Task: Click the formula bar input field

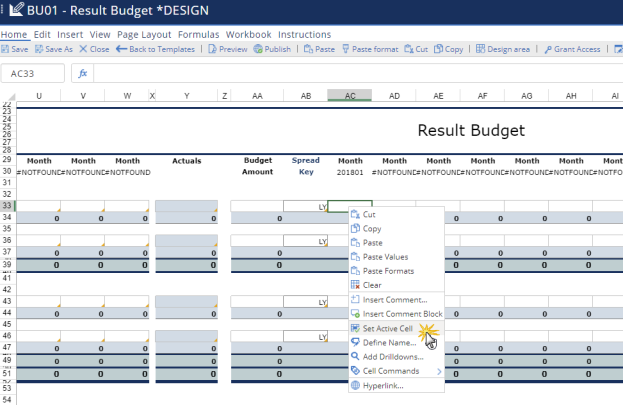Action: [x=358, y=74]
